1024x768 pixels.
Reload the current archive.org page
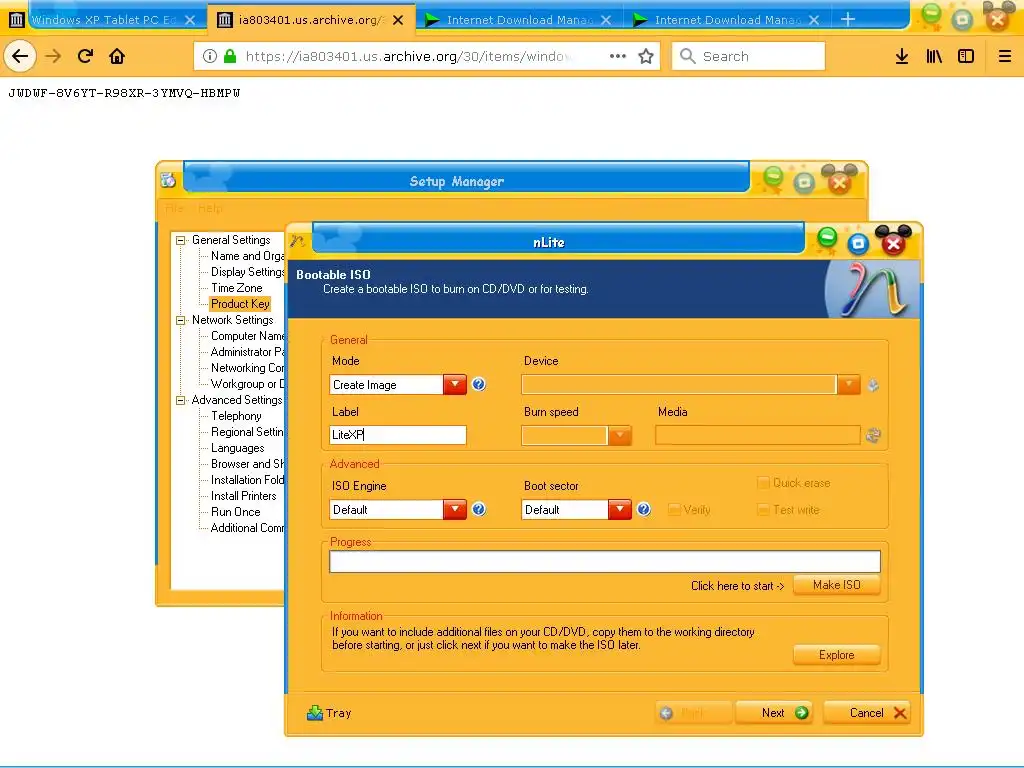click(x=85, y=56)
